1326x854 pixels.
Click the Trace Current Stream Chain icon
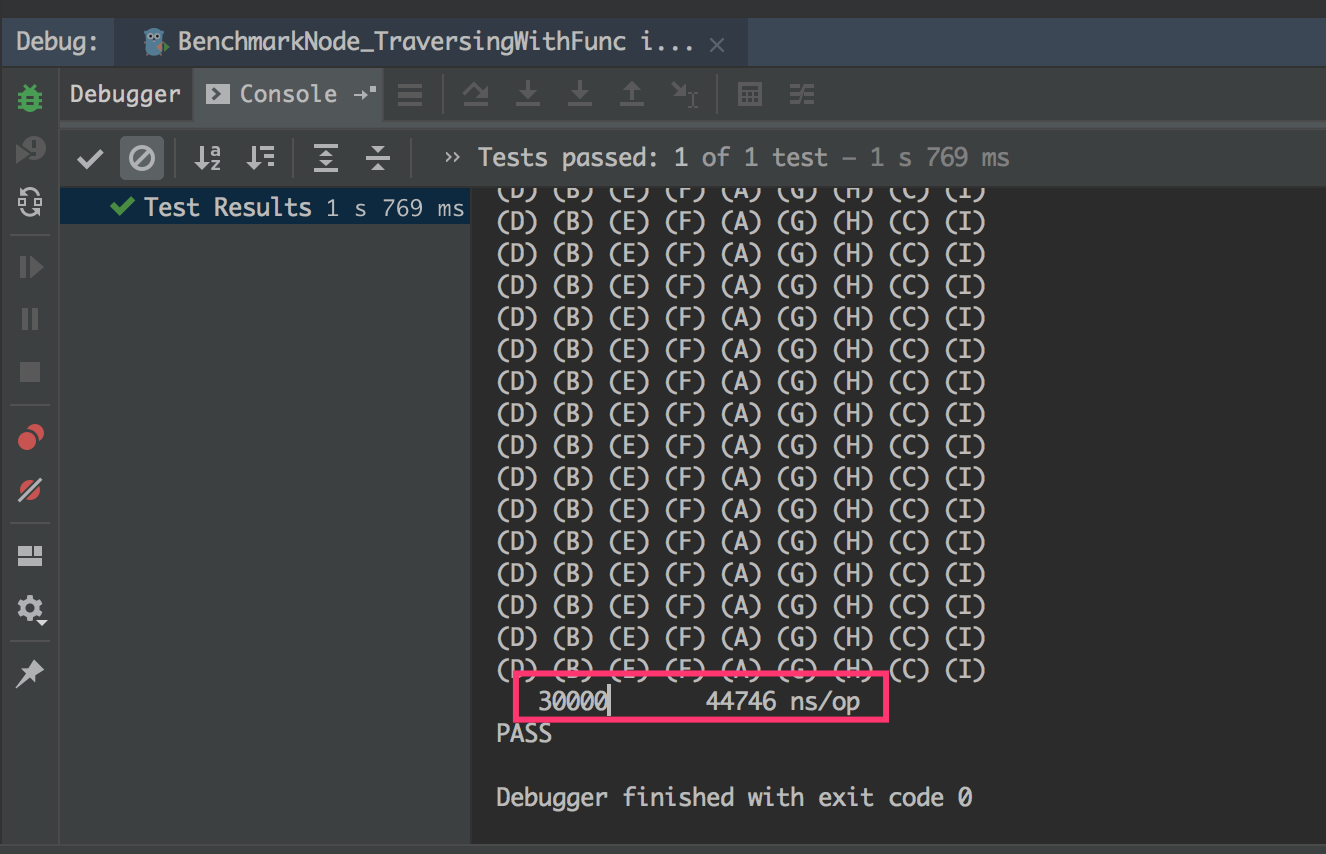coord(802,95)
